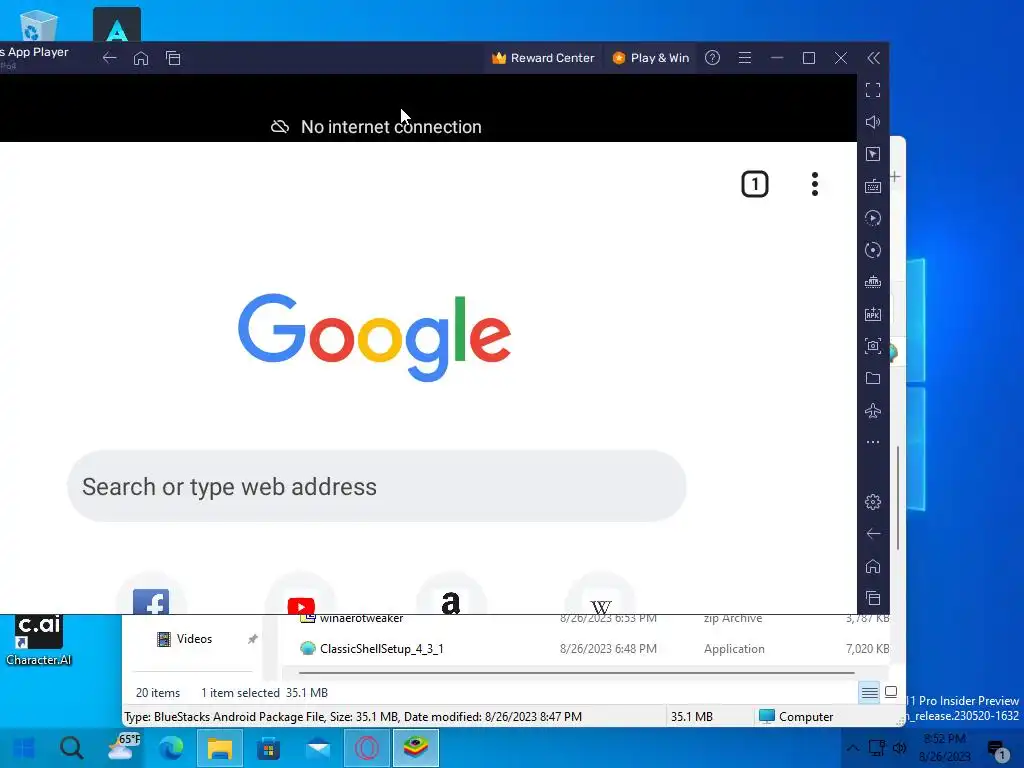This screenshot has height=768, width=1024.
Task: Open File Explorer from the taskbar
Action: tap(220, 748)
